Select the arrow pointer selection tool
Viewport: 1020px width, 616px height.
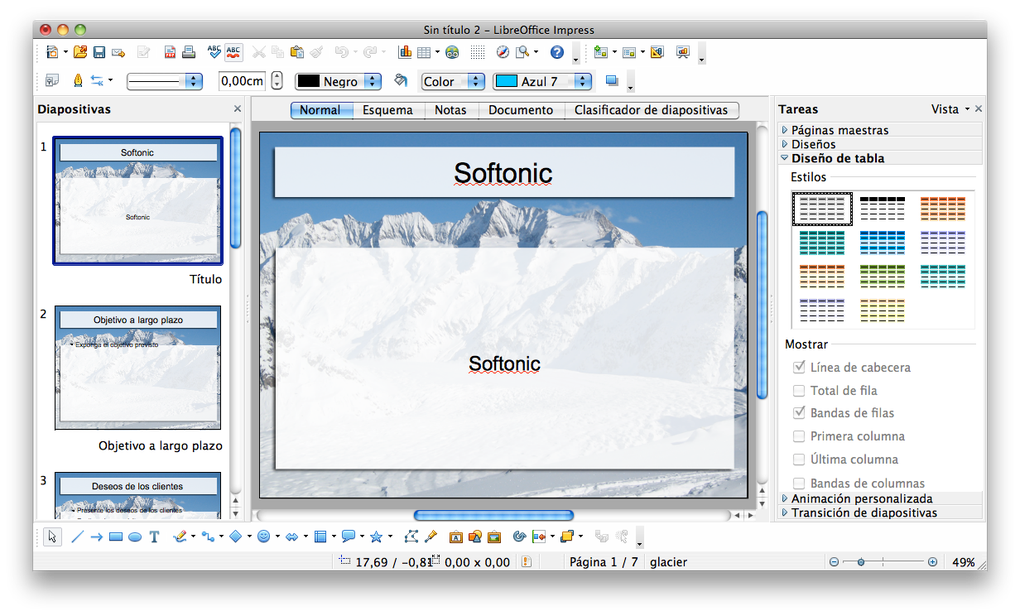52,537
